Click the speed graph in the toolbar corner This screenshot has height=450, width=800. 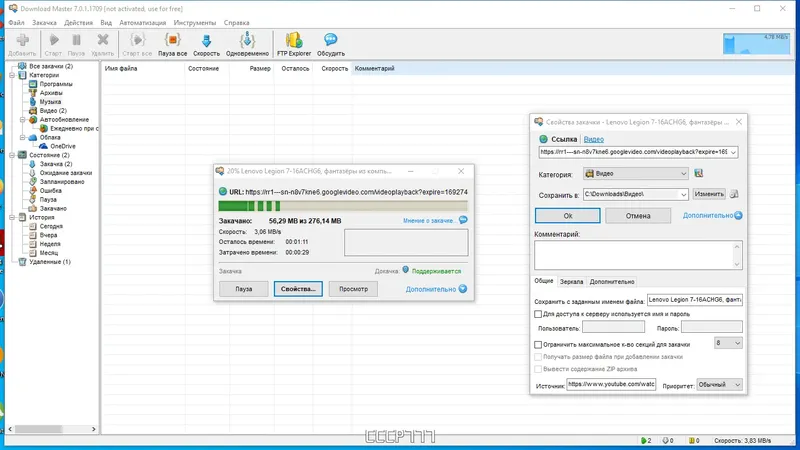click(x=756, y=44)
